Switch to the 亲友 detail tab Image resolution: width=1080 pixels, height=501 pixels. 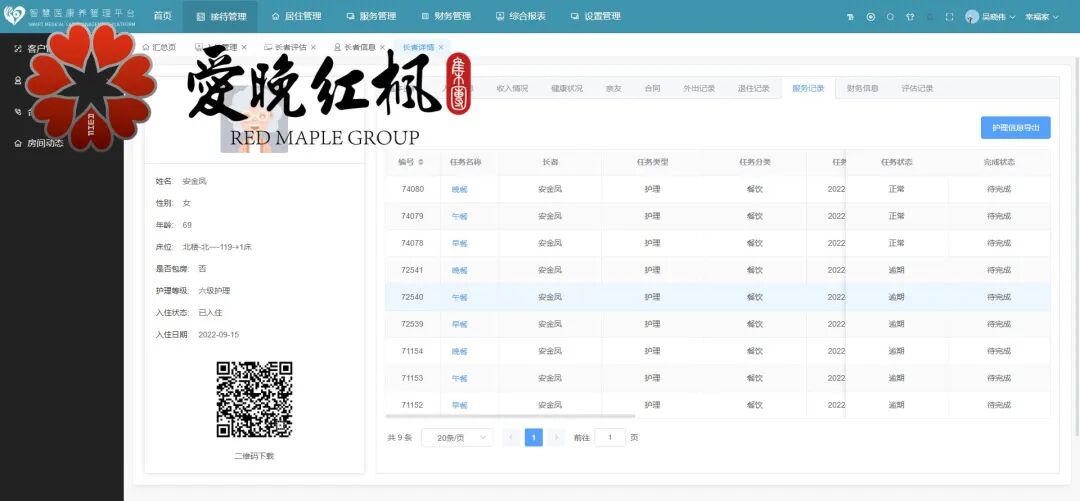pyautogui.click(x=614, y=88)
